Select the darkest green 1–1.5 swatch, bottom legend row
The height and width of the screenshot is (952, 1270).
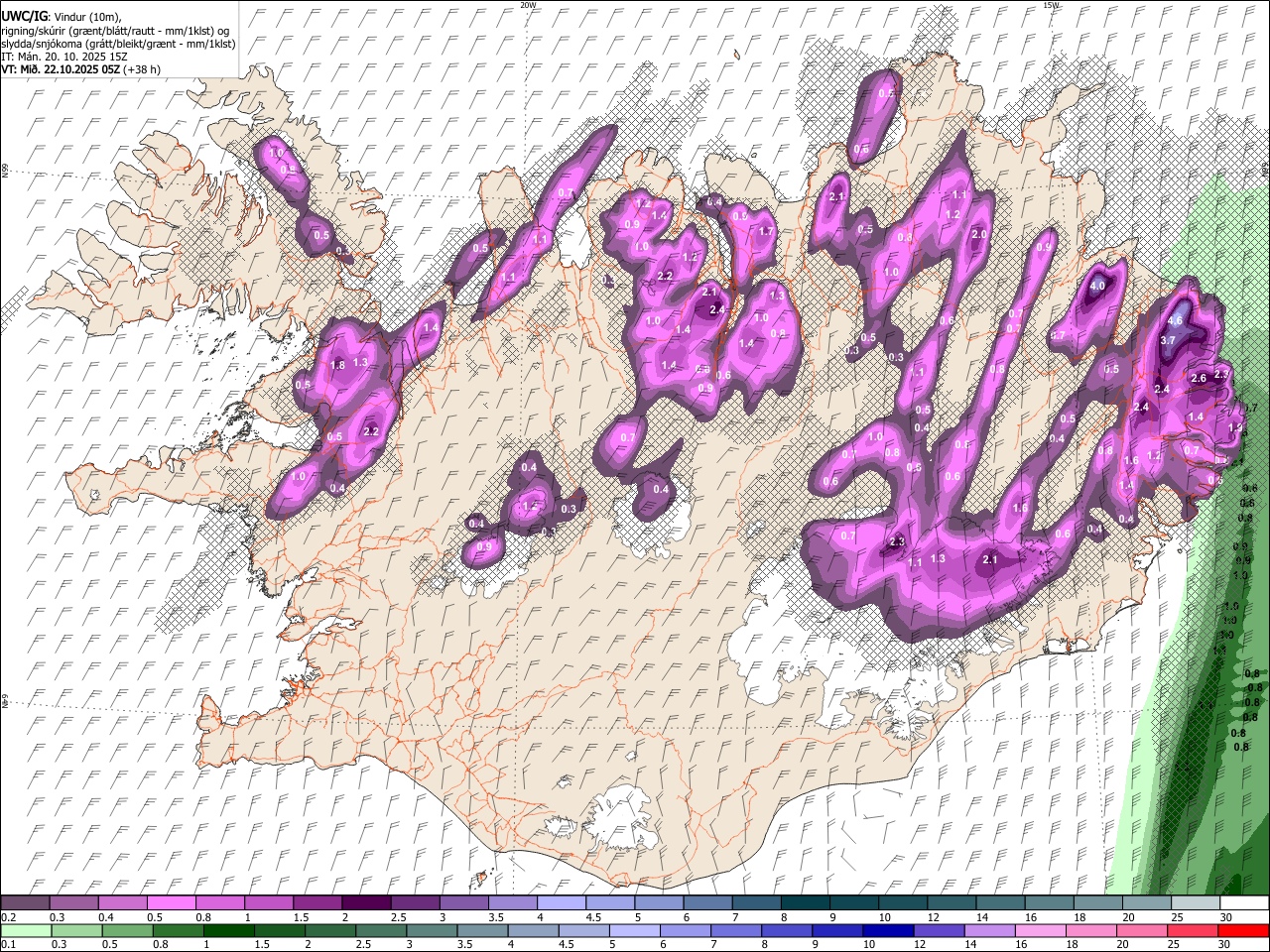click(x=229, y=930)
